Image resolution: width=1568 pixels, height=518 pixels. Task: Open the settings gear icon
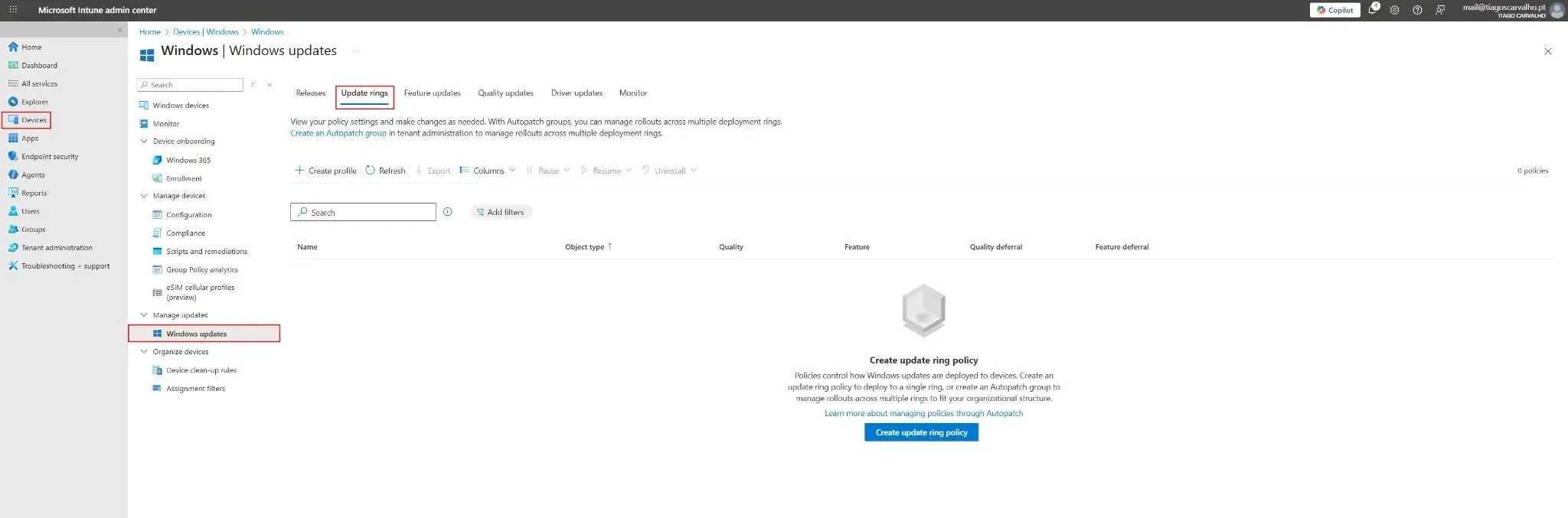coord(1395,10)
